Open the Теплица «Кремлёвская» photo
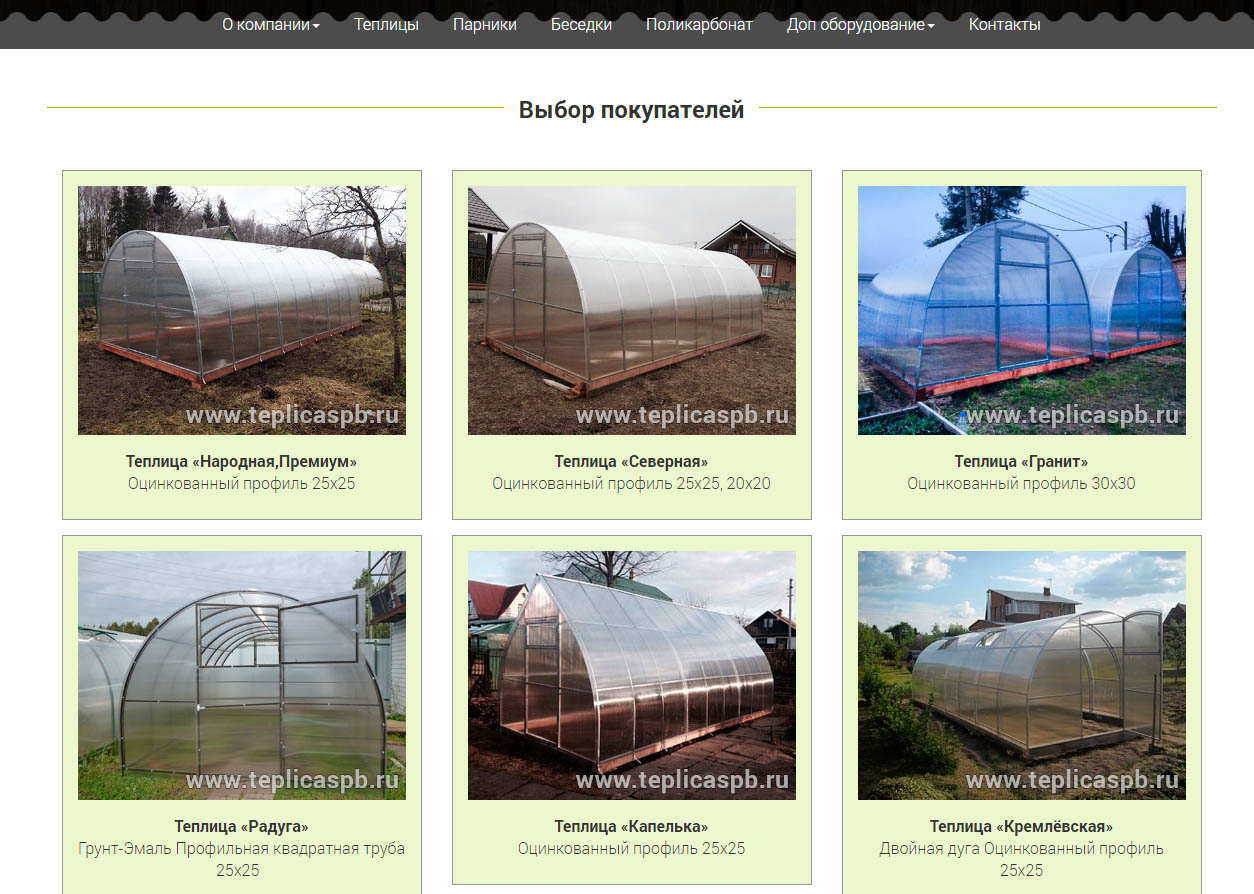Screen dimensions: 1254x894 point(1022,675)
